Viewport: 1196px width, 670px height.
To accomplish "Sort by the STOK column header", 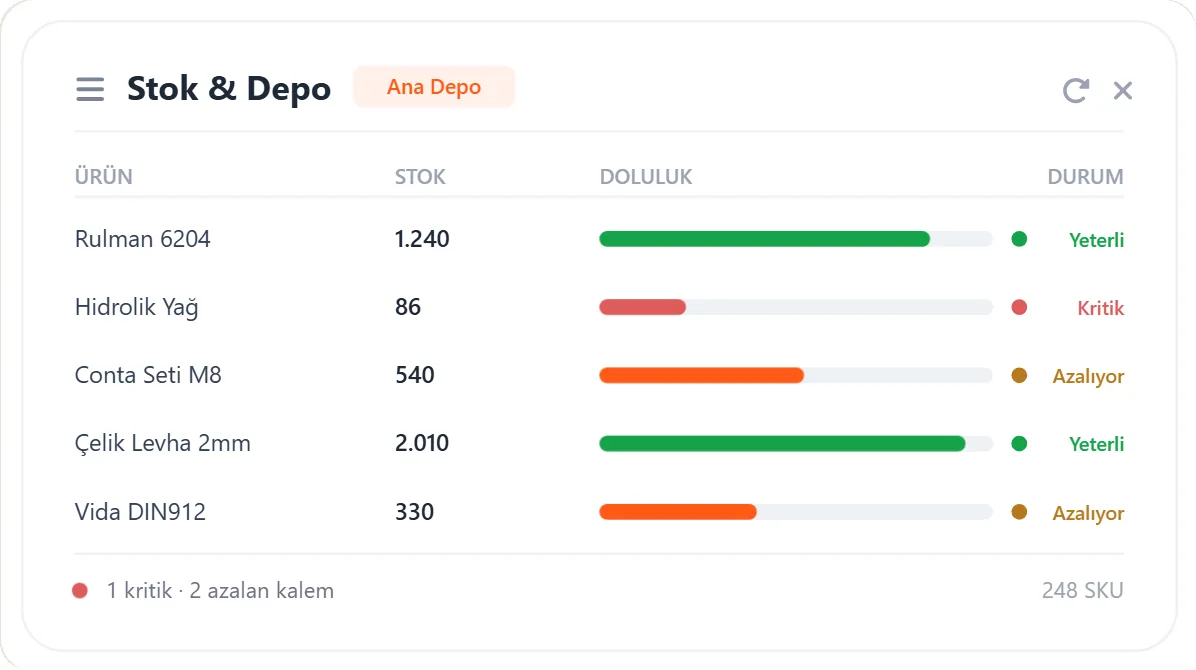I will (x=420, y=176).
